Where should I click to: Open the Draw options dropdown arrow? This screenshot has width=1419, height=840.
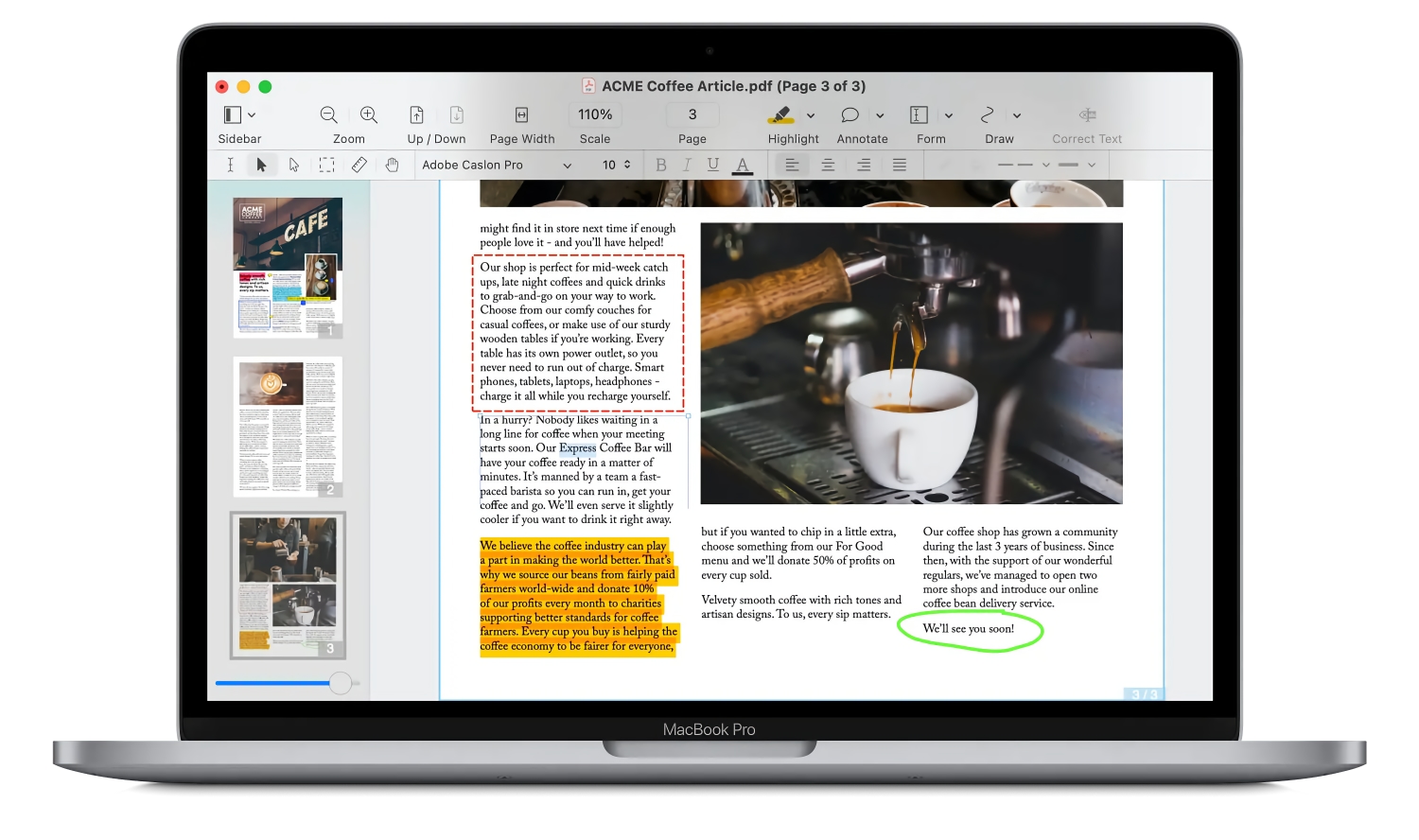[x=1017, y=115]
